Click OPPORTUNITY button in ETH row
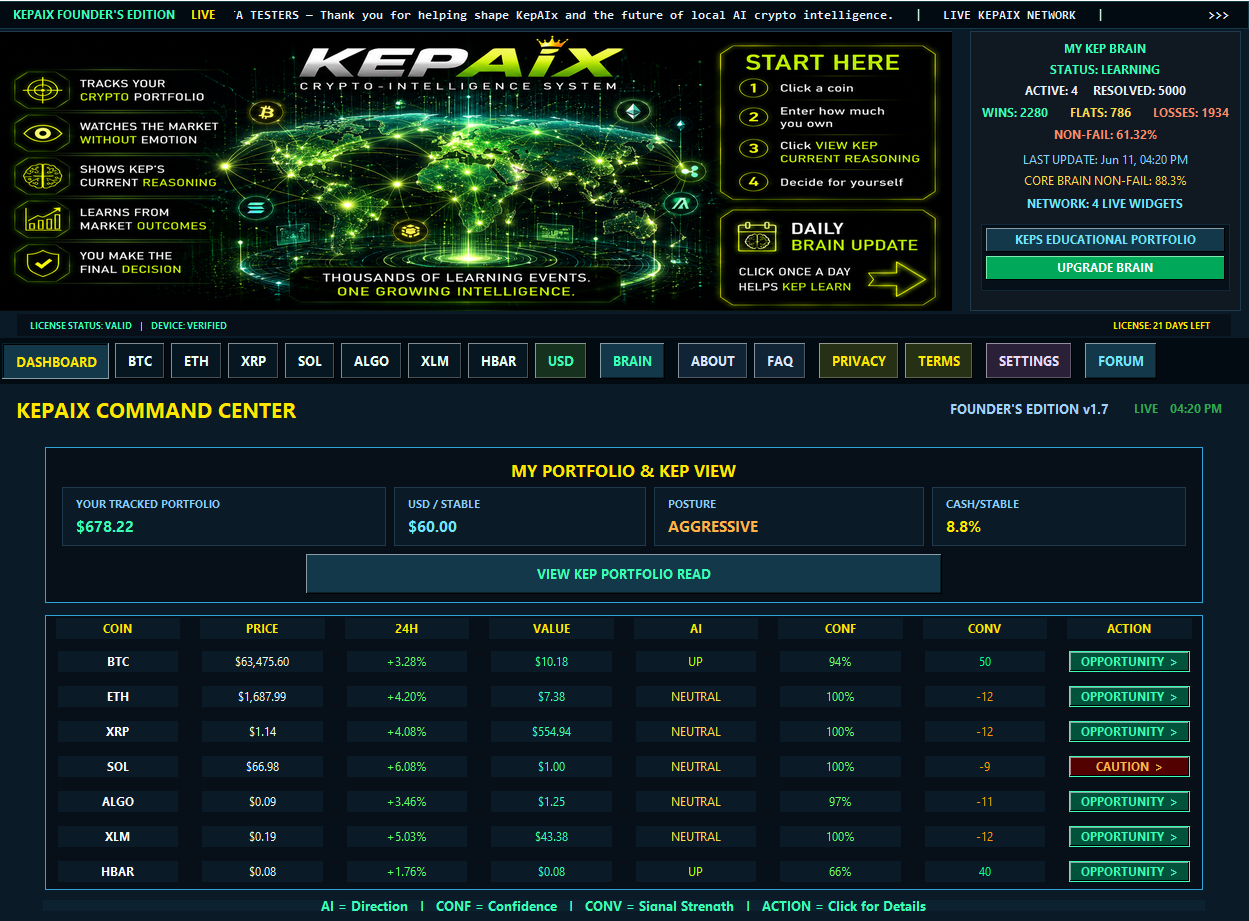 pos(1129,697)
